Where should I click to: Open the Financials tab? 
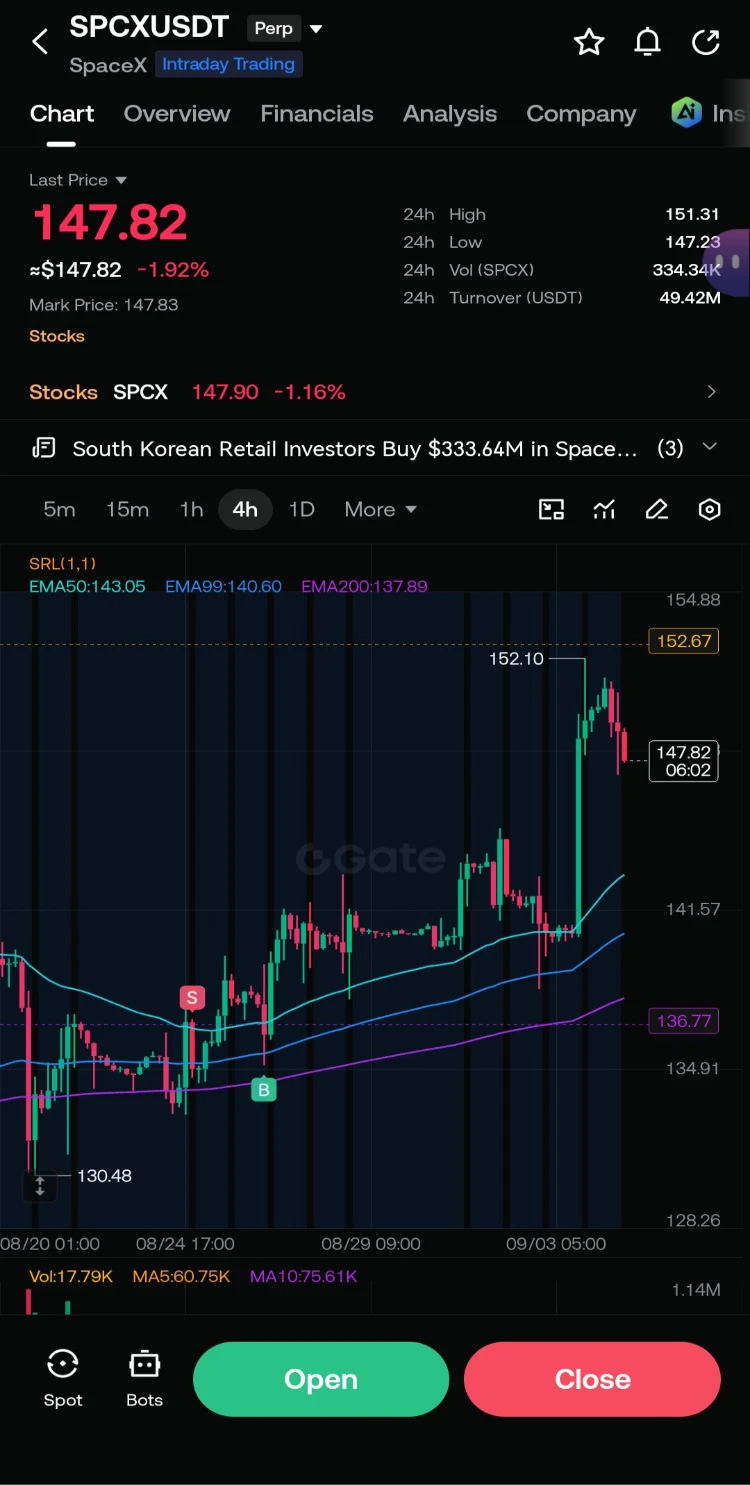[317, 114]
